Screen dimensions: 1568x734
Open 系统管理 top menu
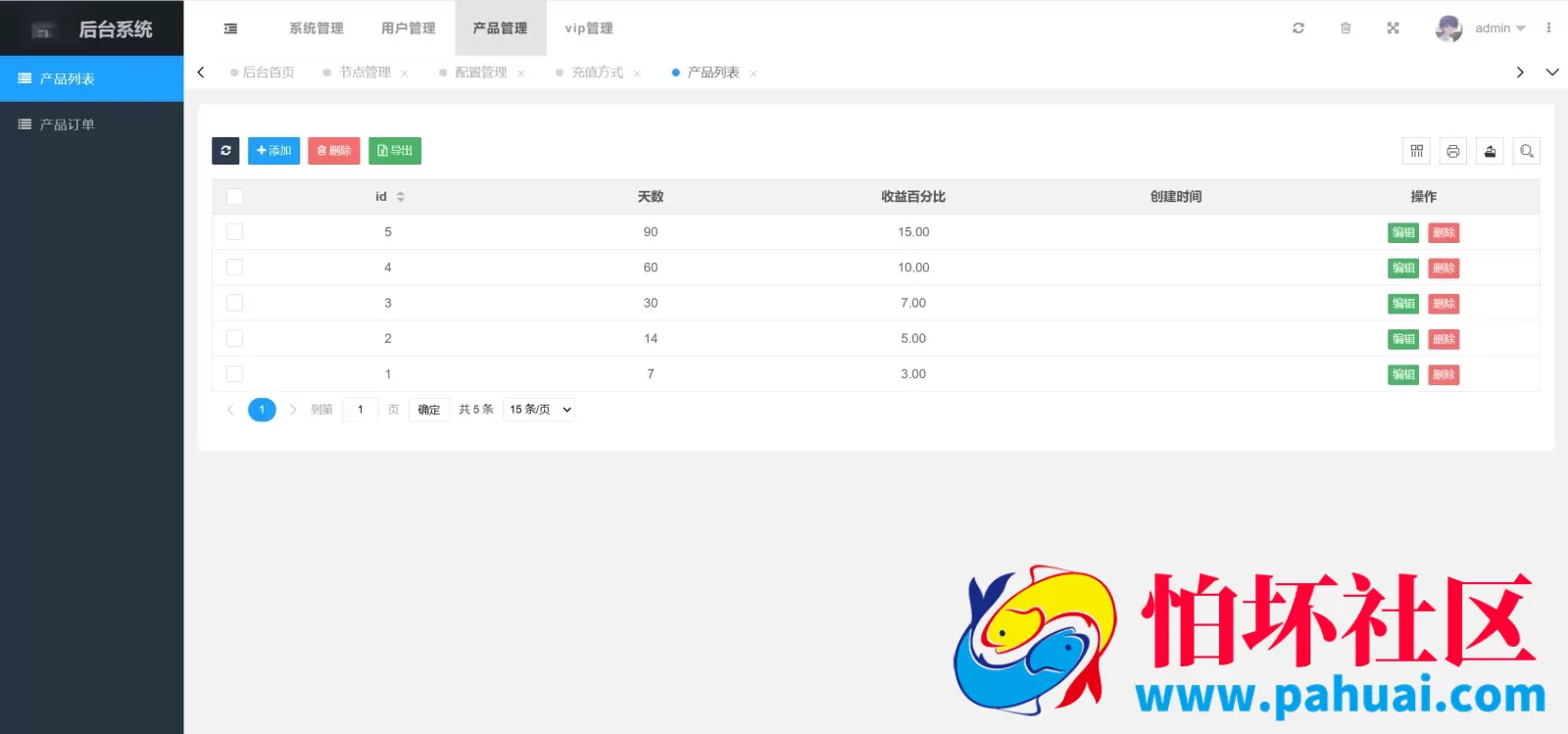pyautogui.click(x=316, y=28)
